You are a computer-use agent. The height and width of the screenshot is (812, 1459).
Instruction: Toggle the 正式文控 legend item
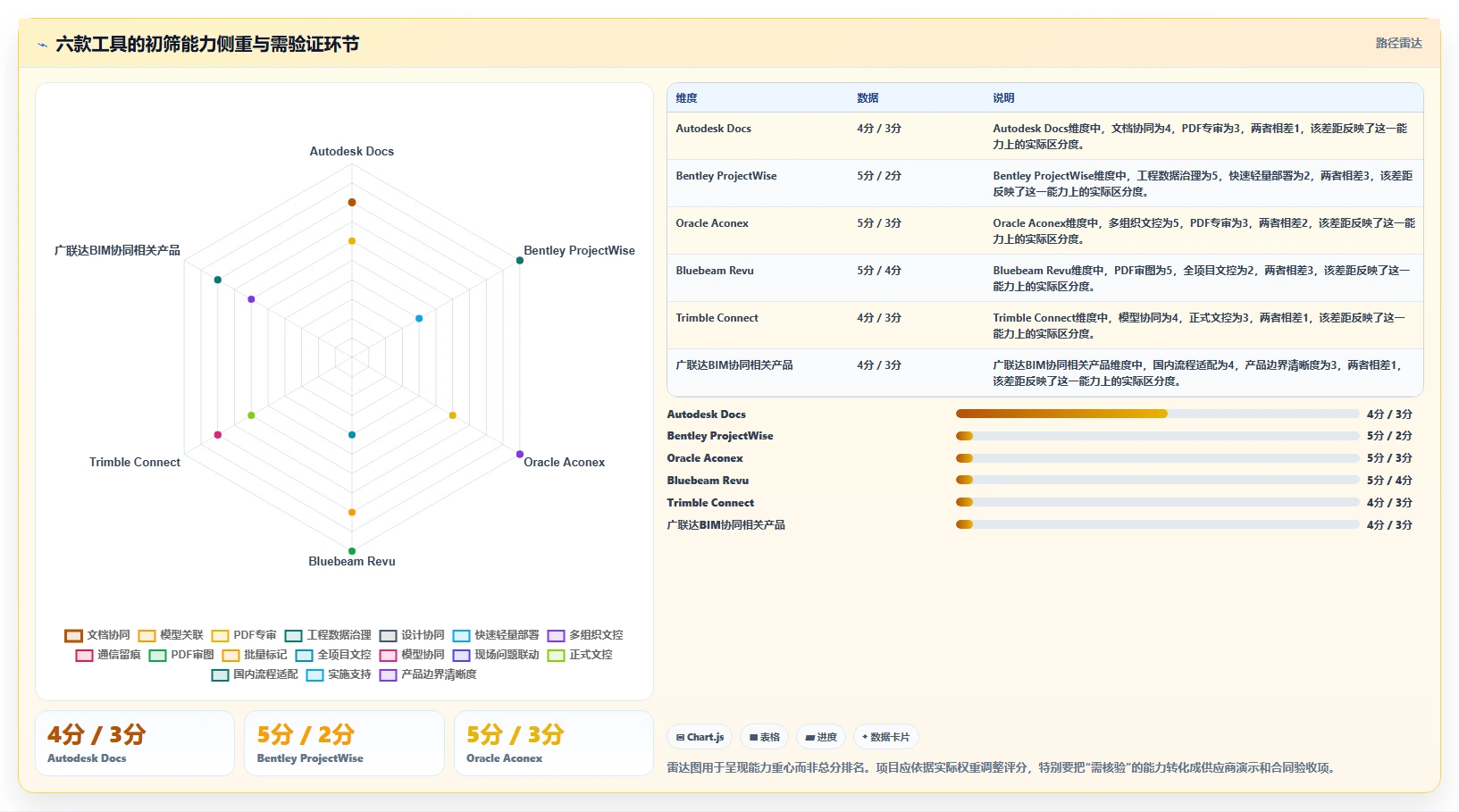580,655
